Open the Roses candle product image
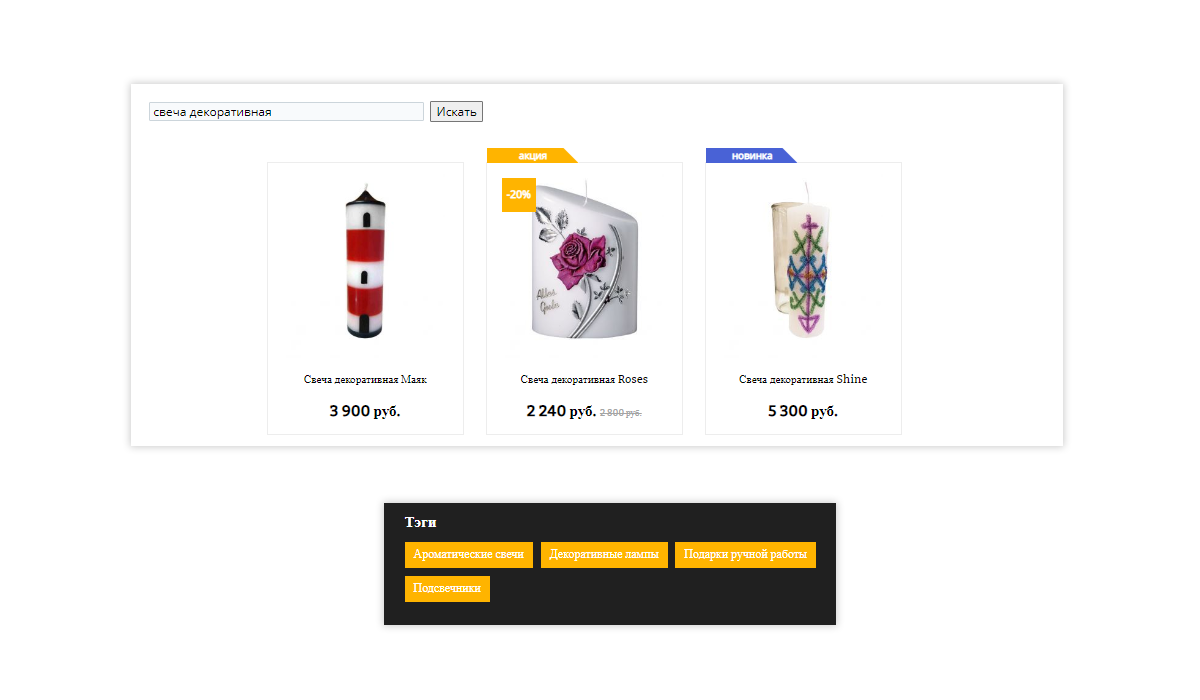The height and width of the screenshot is (700, 1200). pos(584,260)
